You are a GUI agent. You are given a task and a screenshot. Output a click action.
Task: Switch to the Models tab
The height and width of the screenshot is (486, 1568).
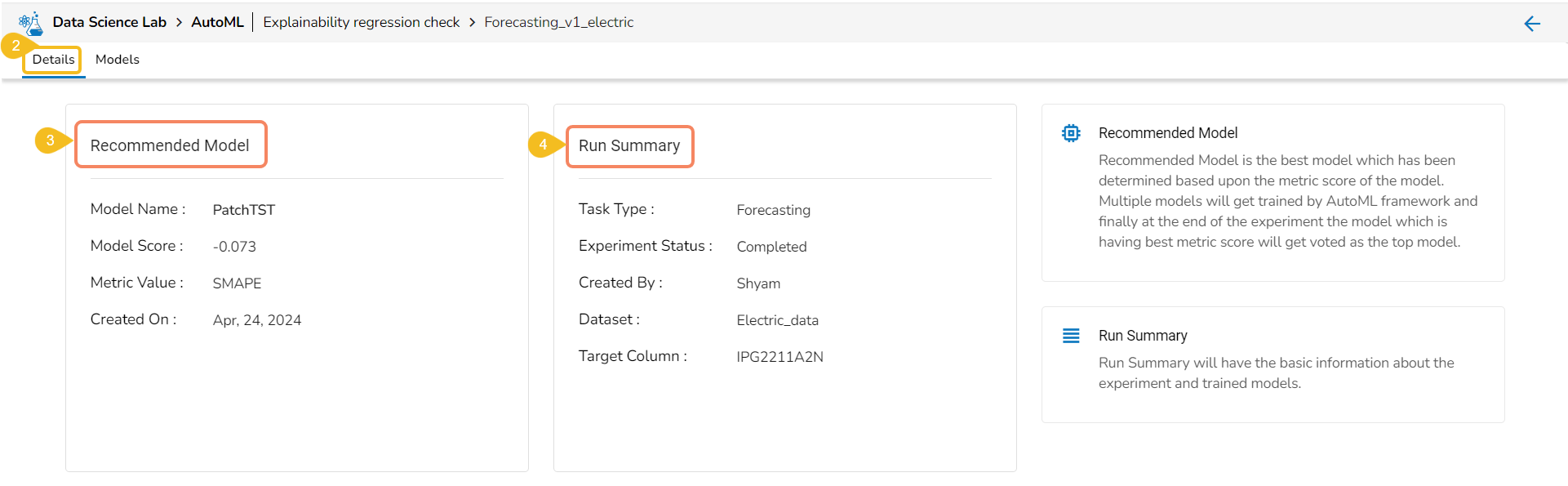point(118,60)
